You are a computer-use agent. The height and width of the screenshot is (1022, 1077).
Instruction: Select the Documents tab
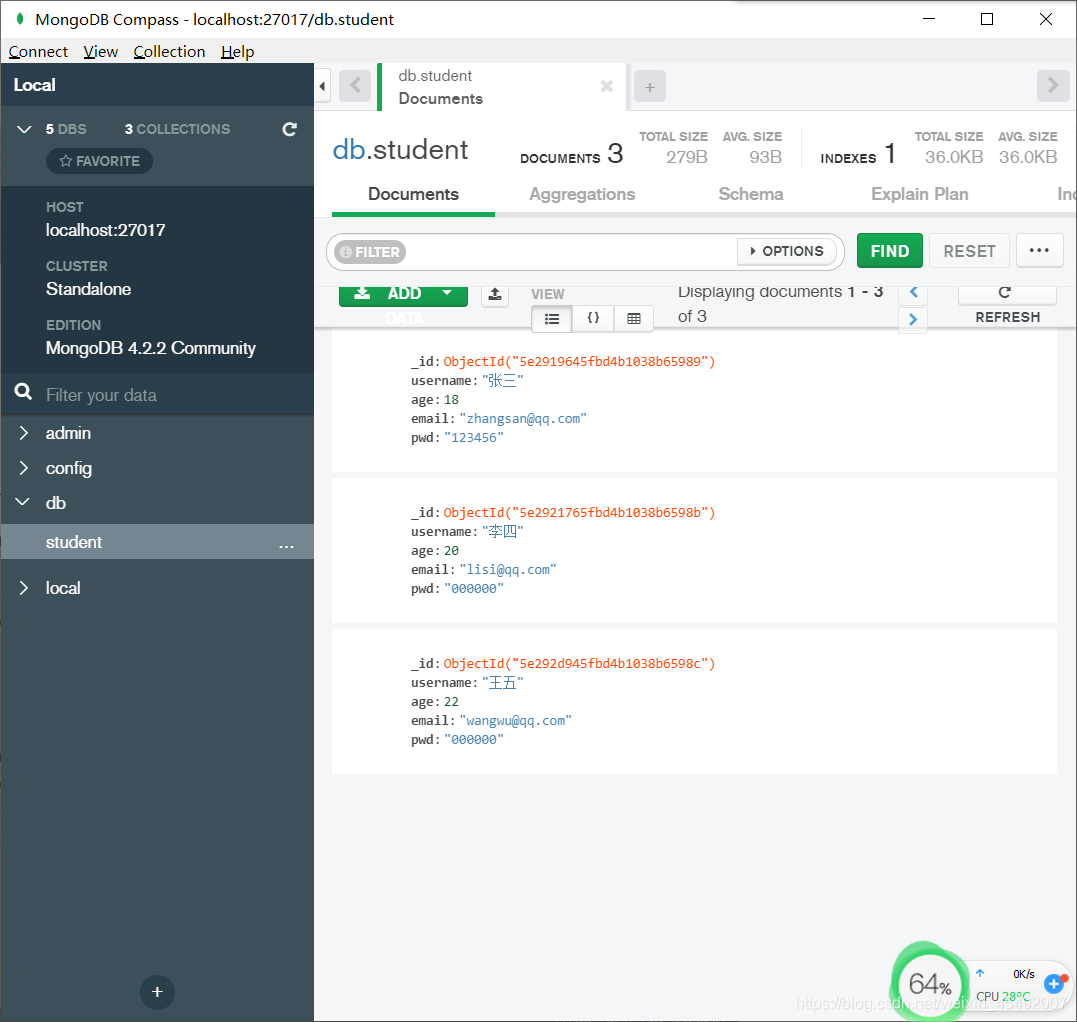413,194
